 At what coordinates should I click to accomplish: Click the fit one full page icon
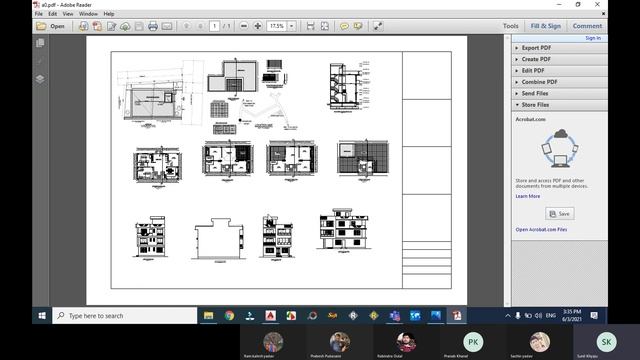point(324,26)
